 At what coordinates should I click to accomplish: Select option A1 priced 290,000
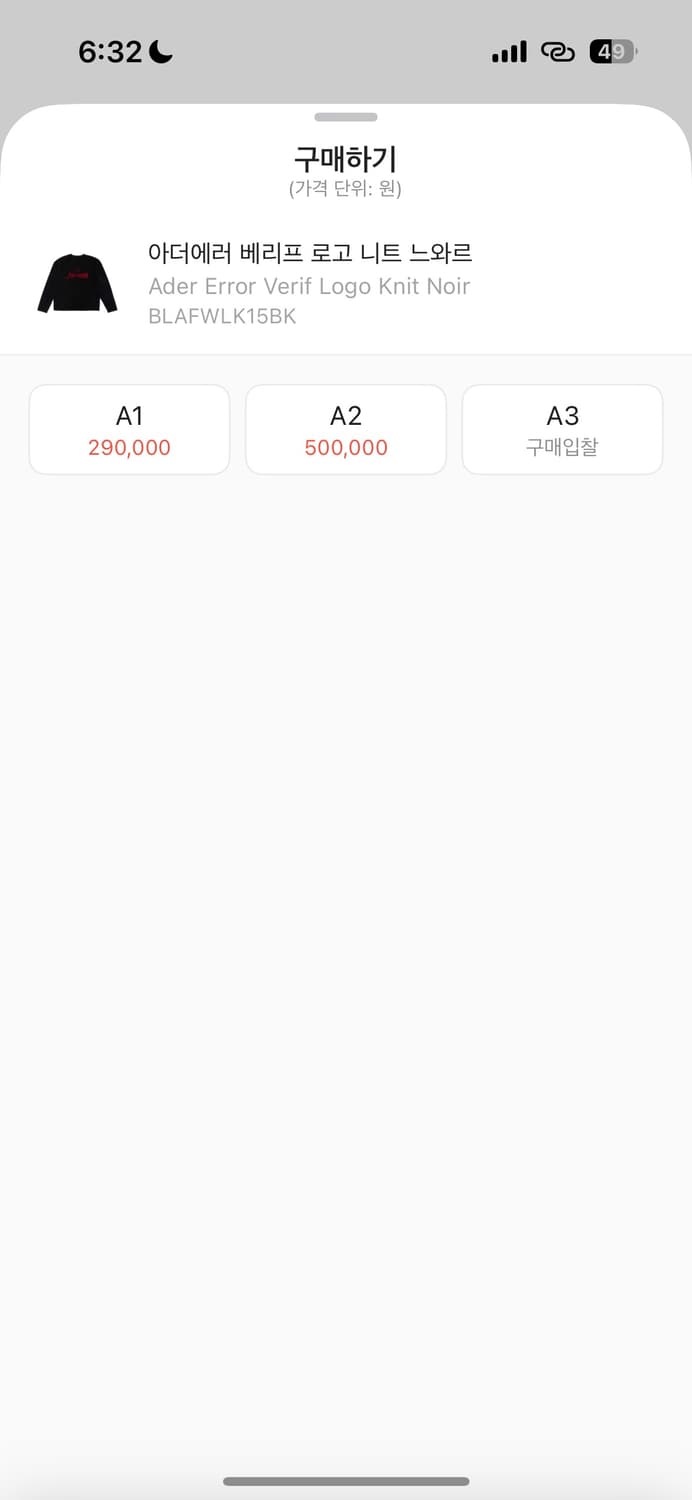(129, 428)
